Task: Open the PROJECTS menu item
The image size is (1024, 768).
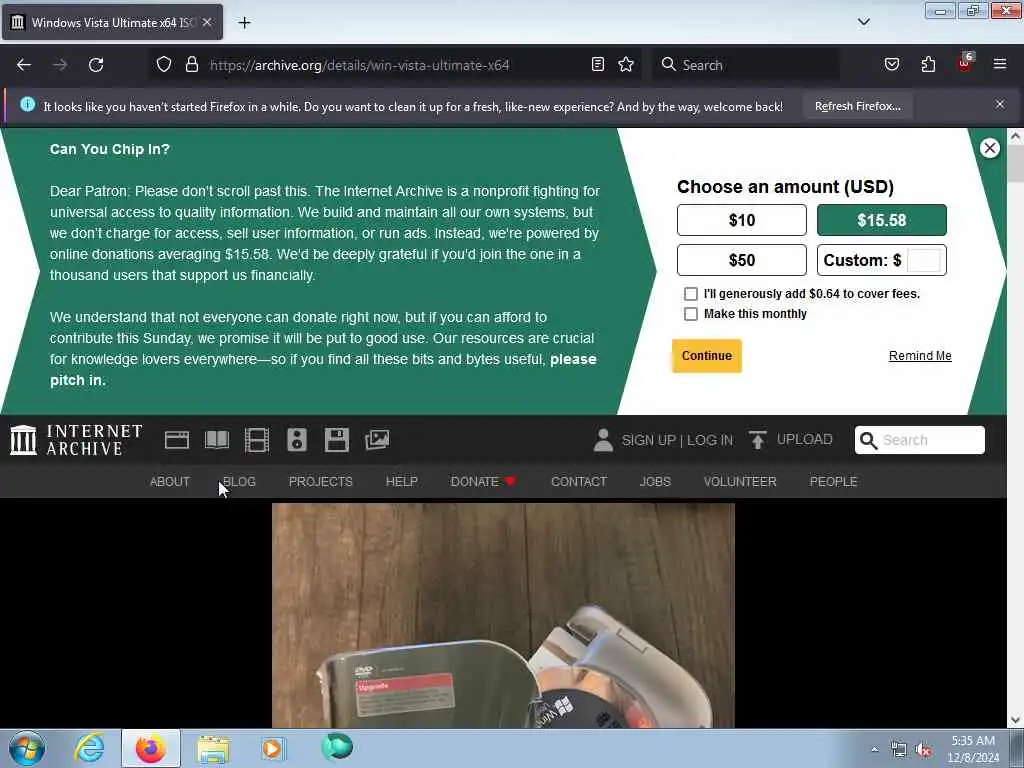Action: click(321, 481)
